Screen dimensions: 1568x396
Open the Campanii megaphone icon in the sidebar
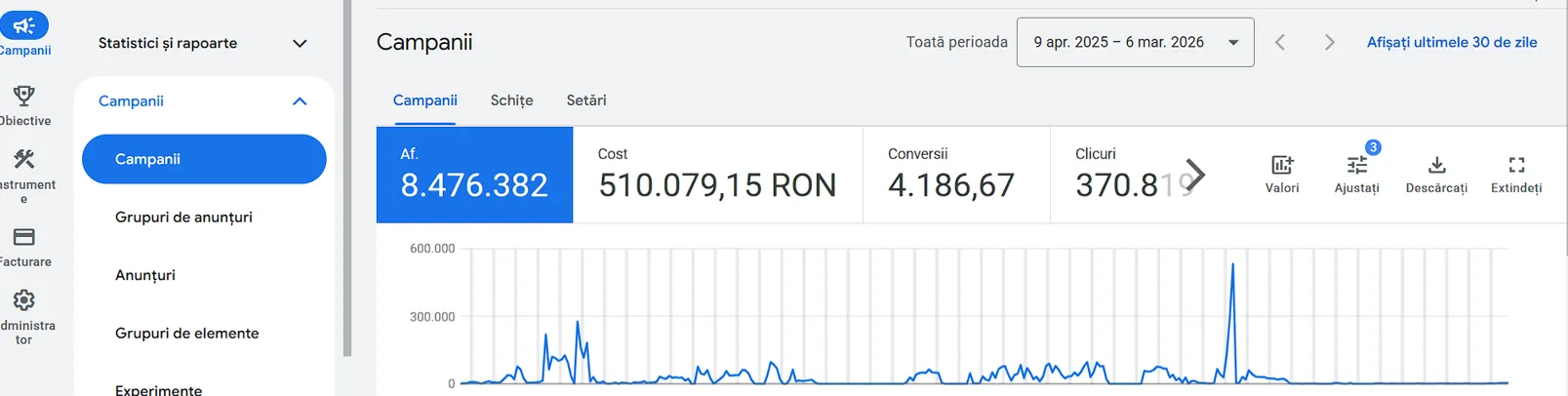24,26
